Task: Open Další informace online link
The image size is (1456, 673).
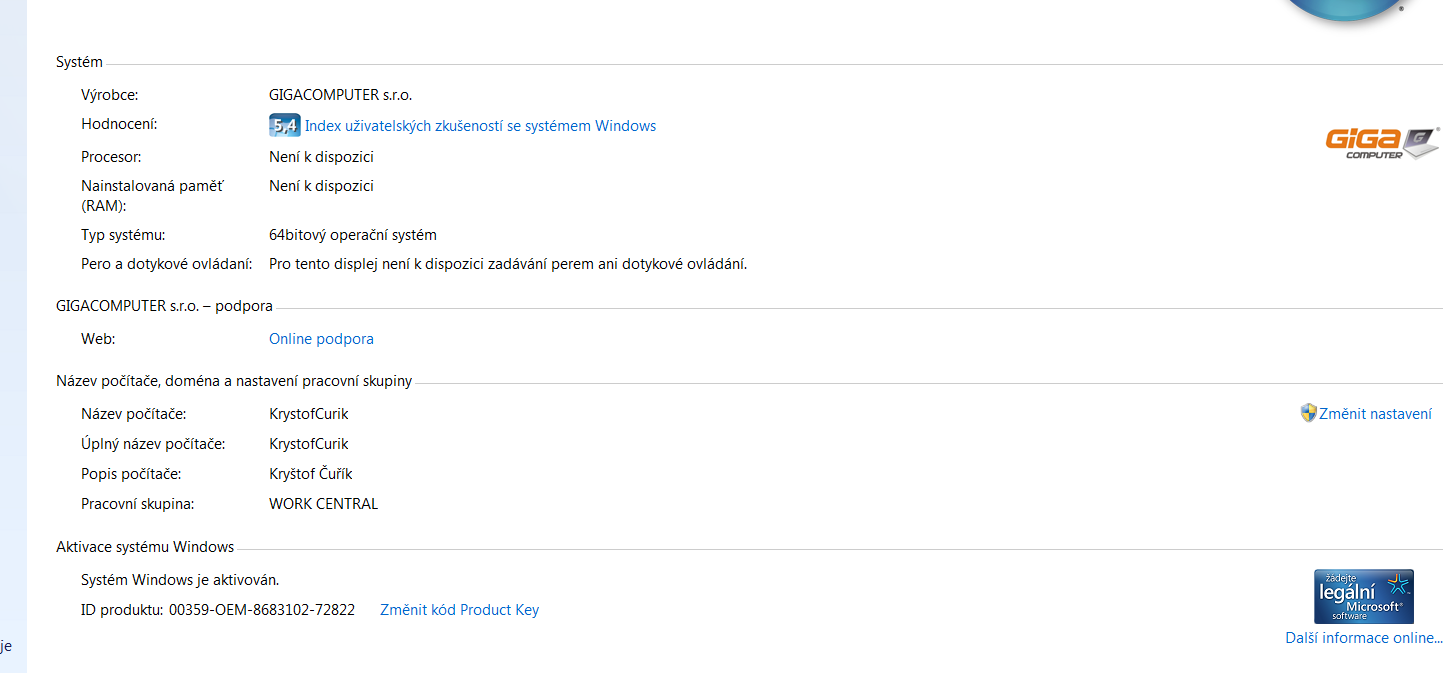Action: pyautogui.click(x=1363, y=638)
